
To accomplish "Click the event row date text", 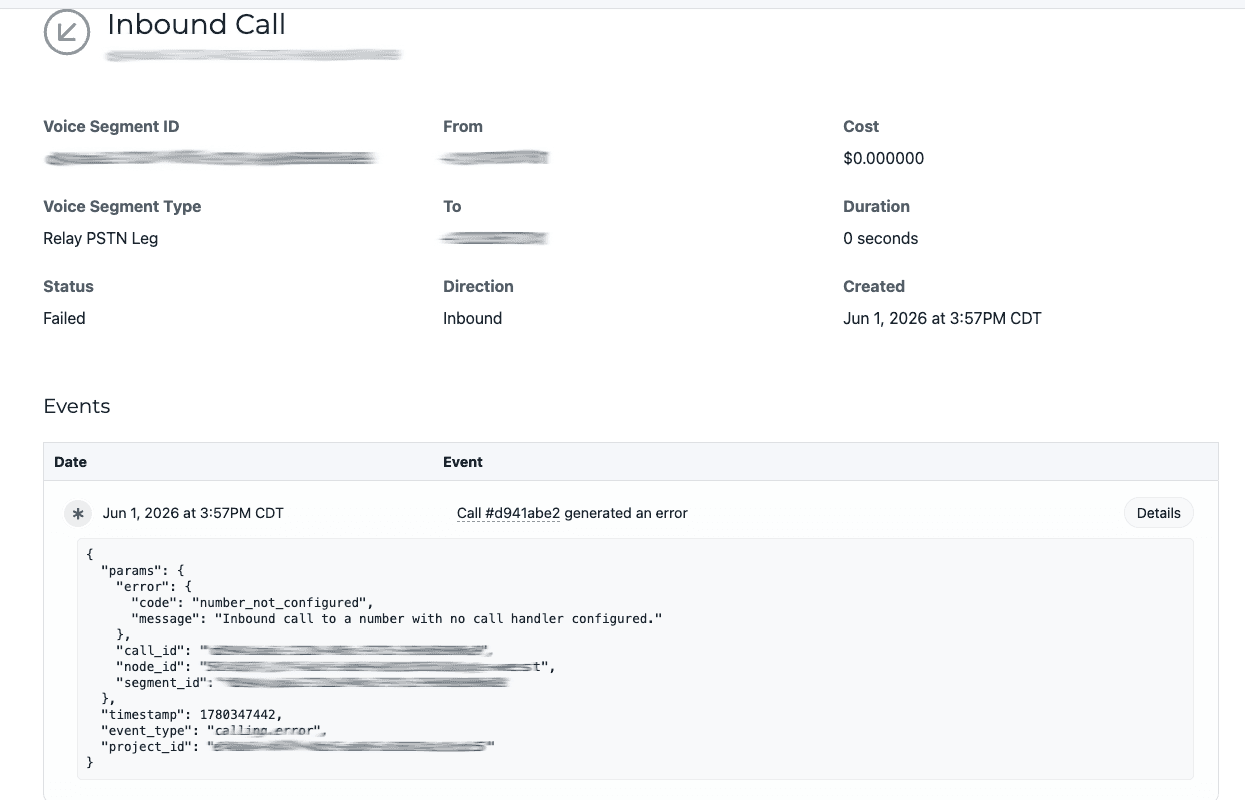I will (x=193, y=513).
